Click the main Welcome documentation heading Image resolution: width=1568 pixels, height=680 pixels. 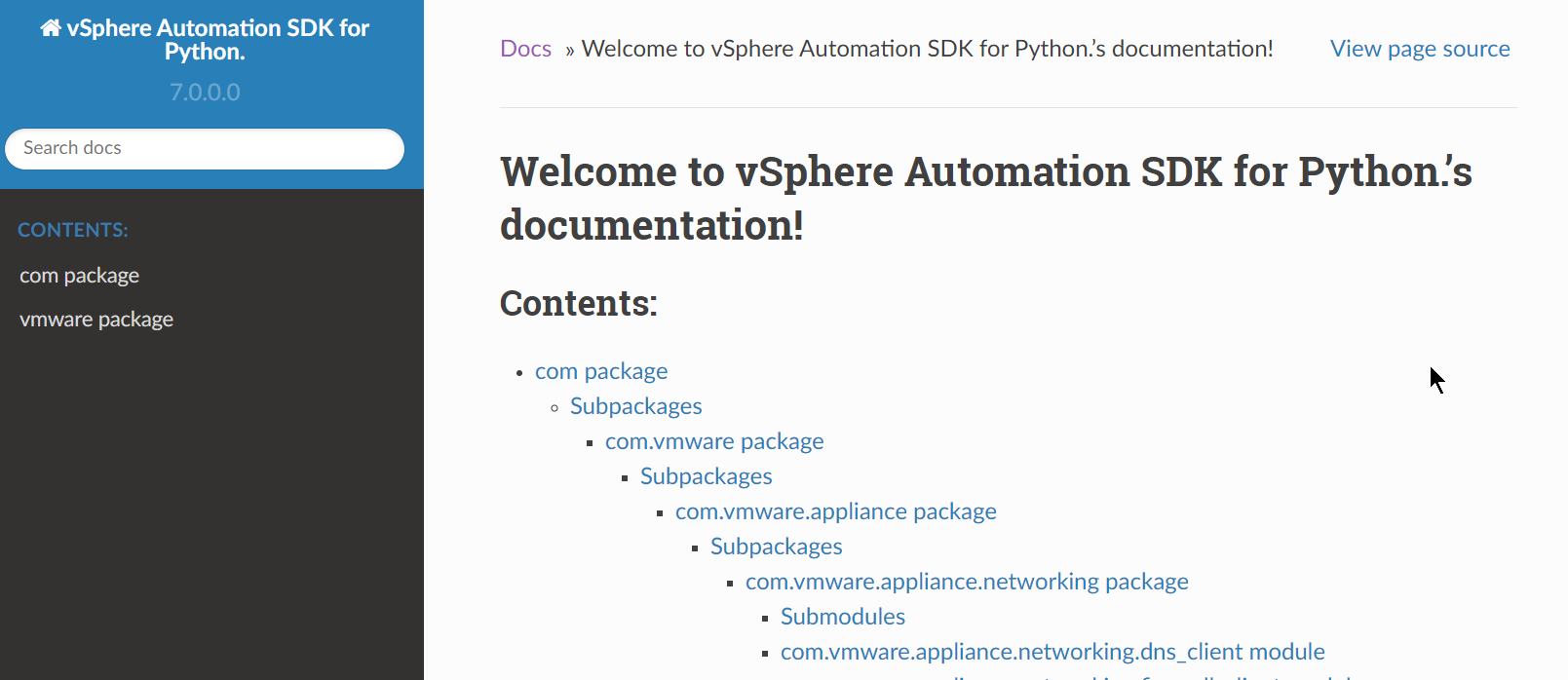[984, 198]
